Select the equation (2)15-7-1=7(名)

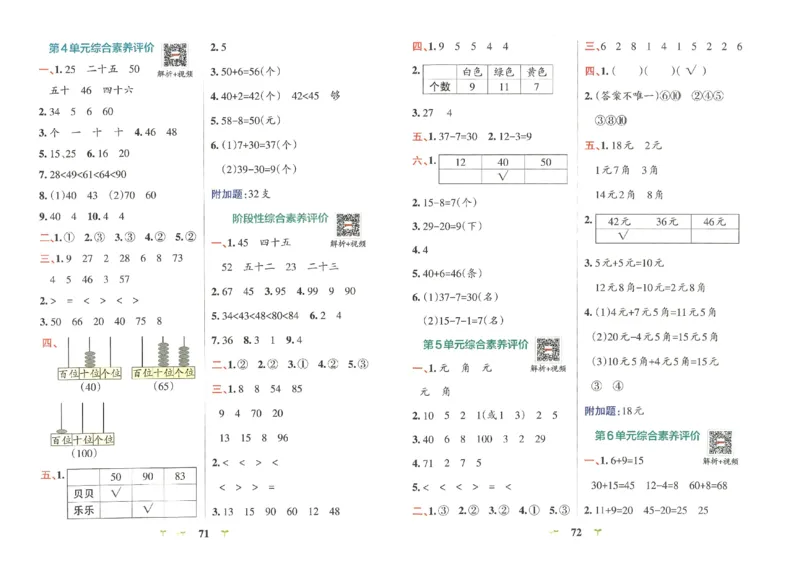pyautogui.click(x=463, y=321)
